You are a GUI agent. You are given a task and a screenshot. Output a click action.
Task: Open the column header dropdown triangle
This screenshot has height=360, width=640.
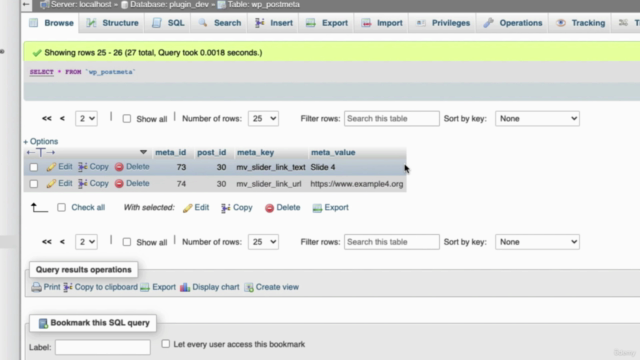click(143, 152)
